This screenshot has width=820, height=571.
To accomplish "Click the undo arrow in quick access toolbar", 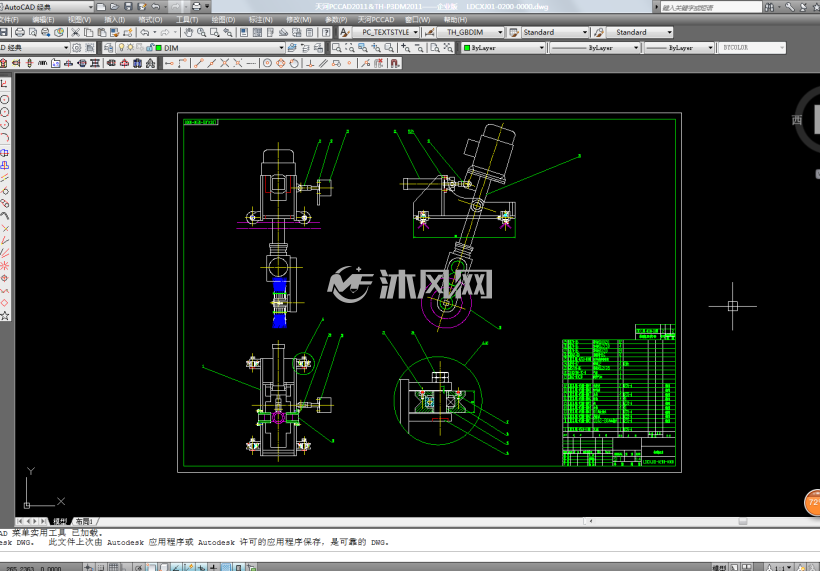I will [155, 6].
